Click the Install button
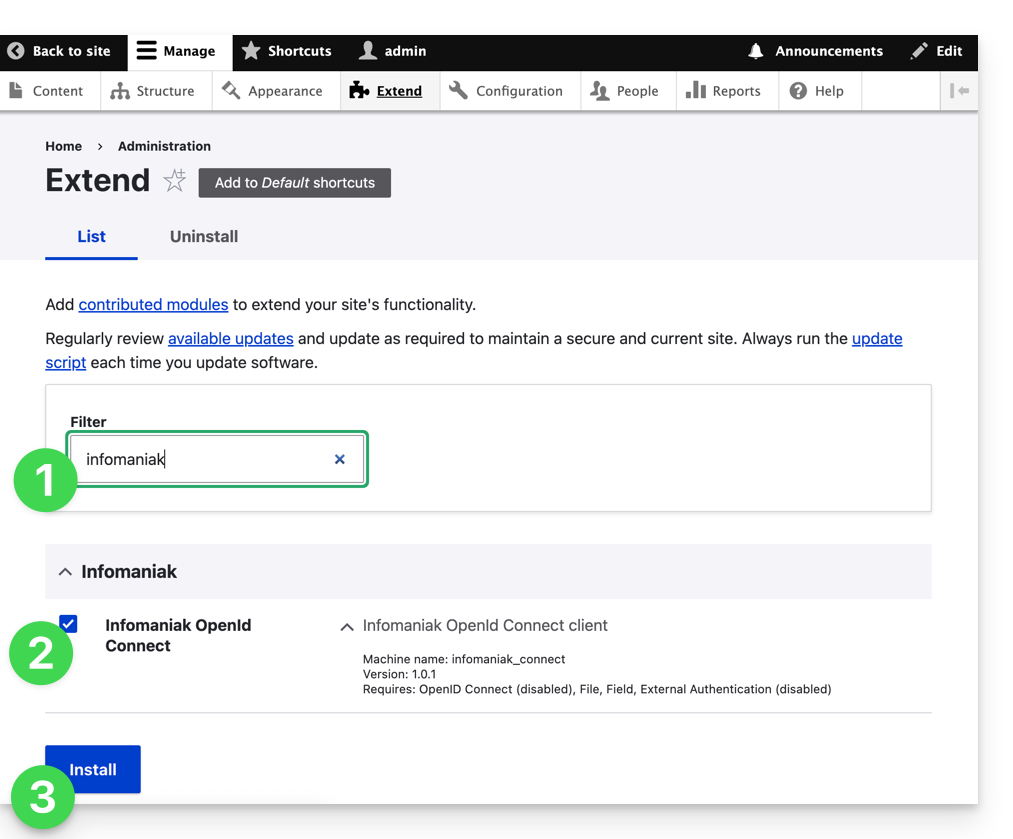This screenshot has width=1013, height=839. point(93,769)
